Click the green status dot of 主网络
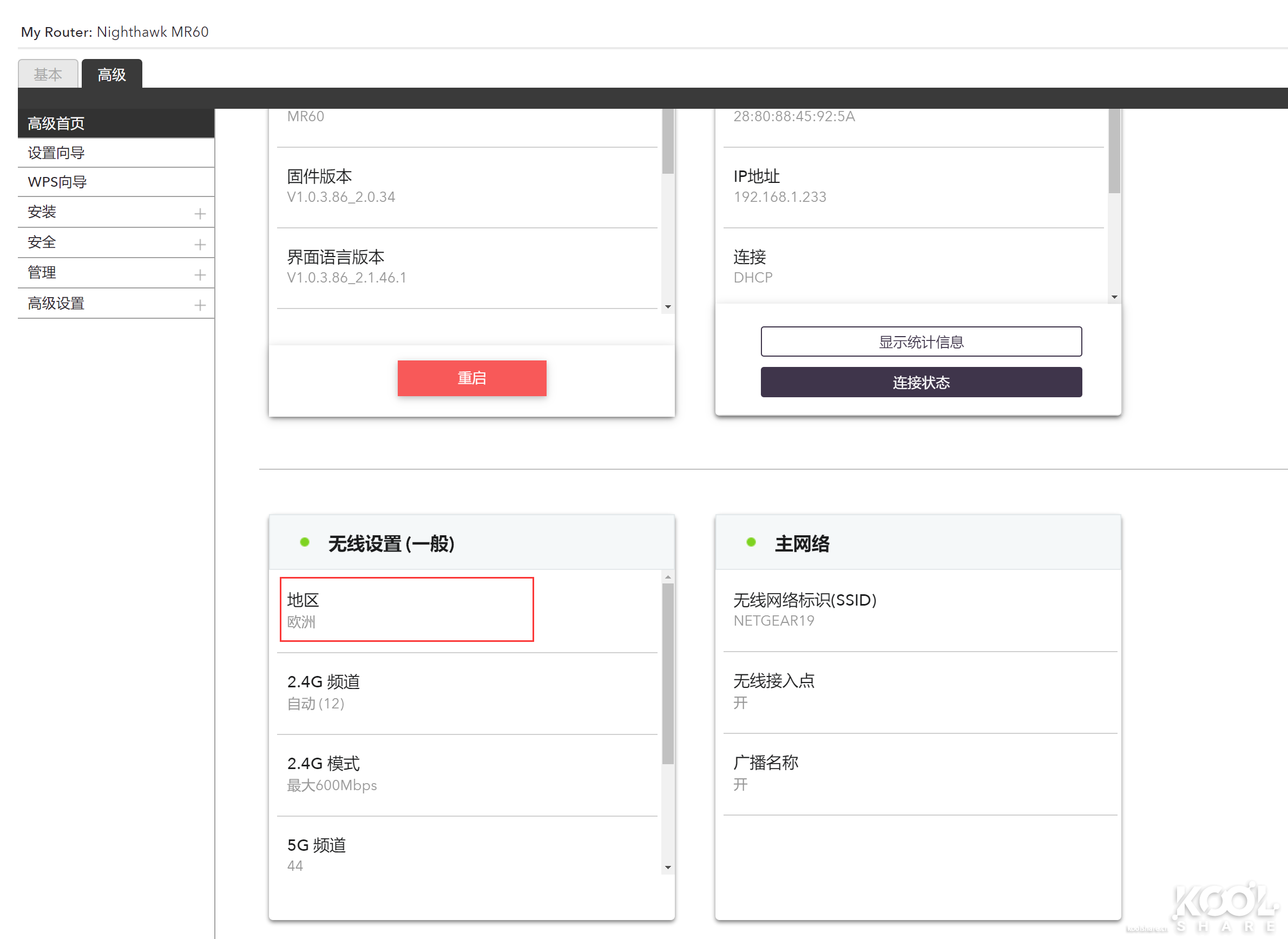The image size is (1288, 939). click(x=751, y=542)
